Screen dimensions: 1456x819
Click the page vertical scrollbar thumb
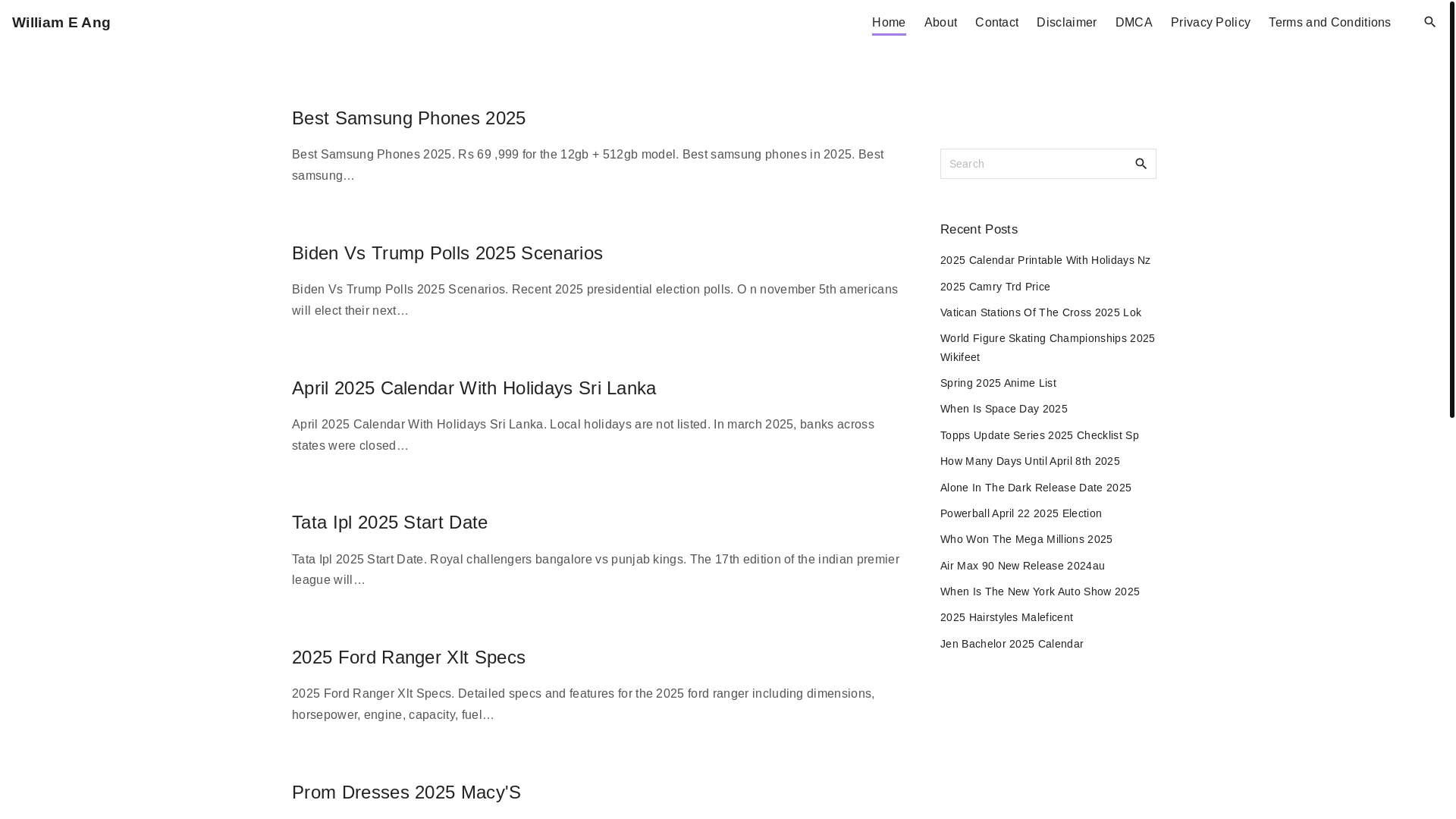[1451, 209]
